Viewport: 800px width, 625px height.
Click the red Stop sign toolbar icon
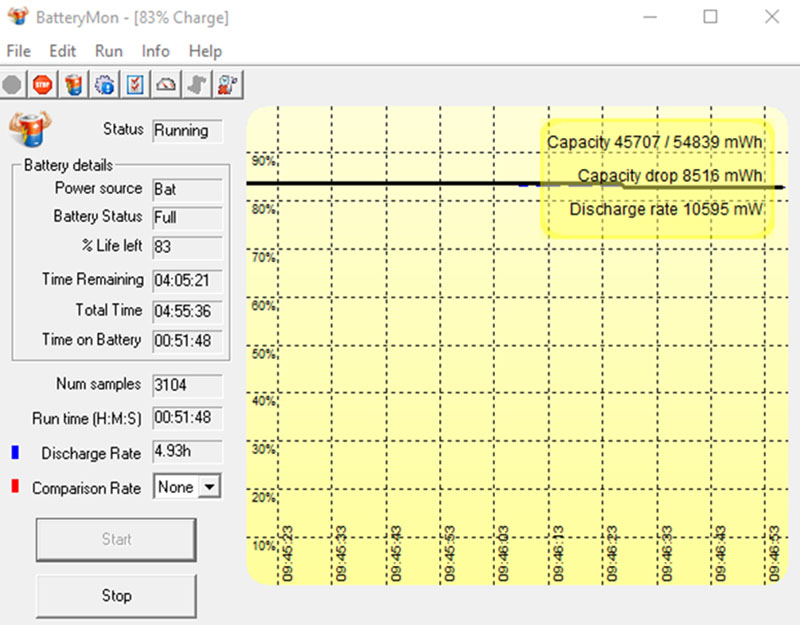(x=42, y=85)
